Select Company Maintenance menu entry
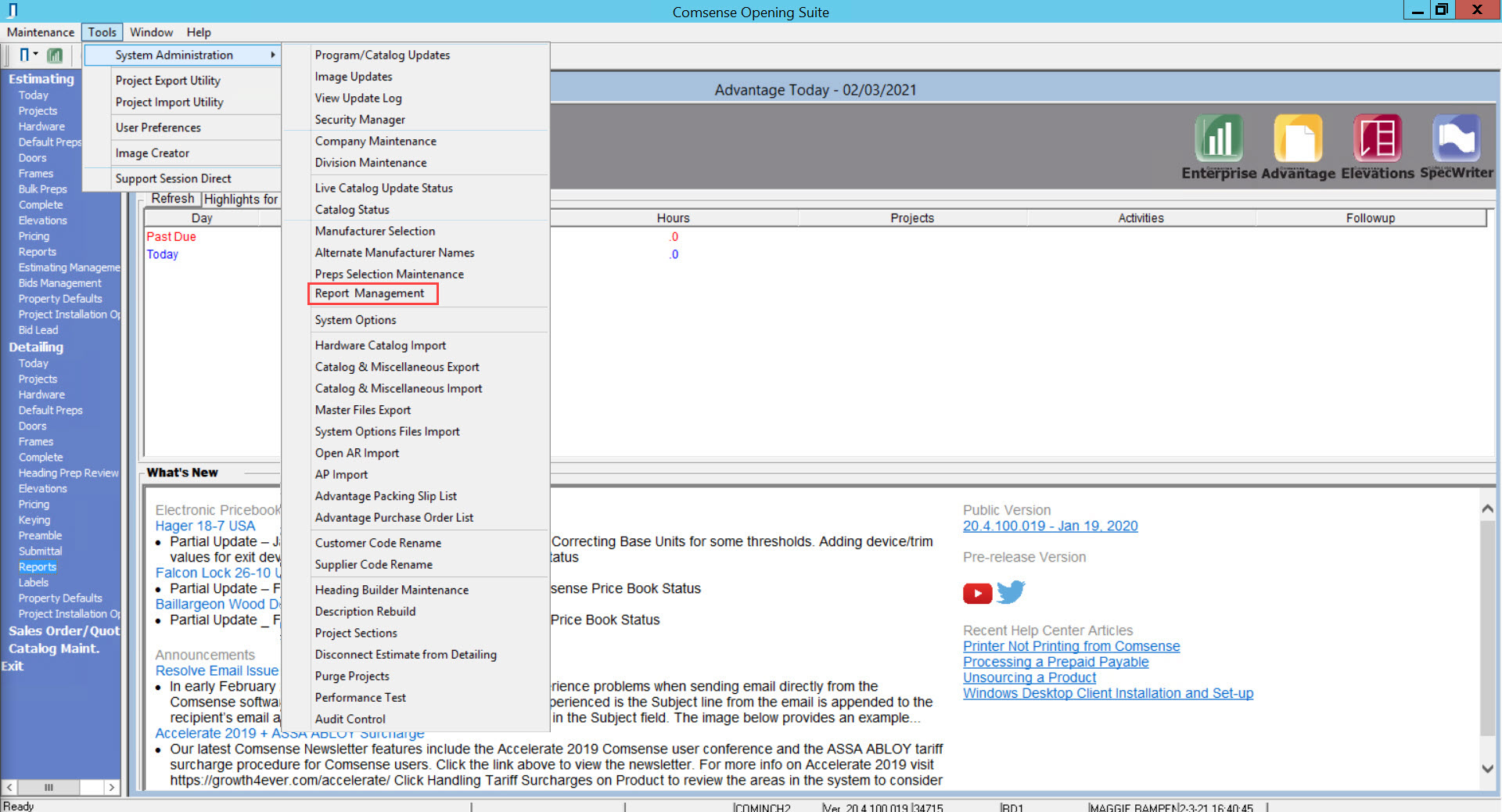Viewport: 1502px width, 812px height. click(x=375, y=141)
